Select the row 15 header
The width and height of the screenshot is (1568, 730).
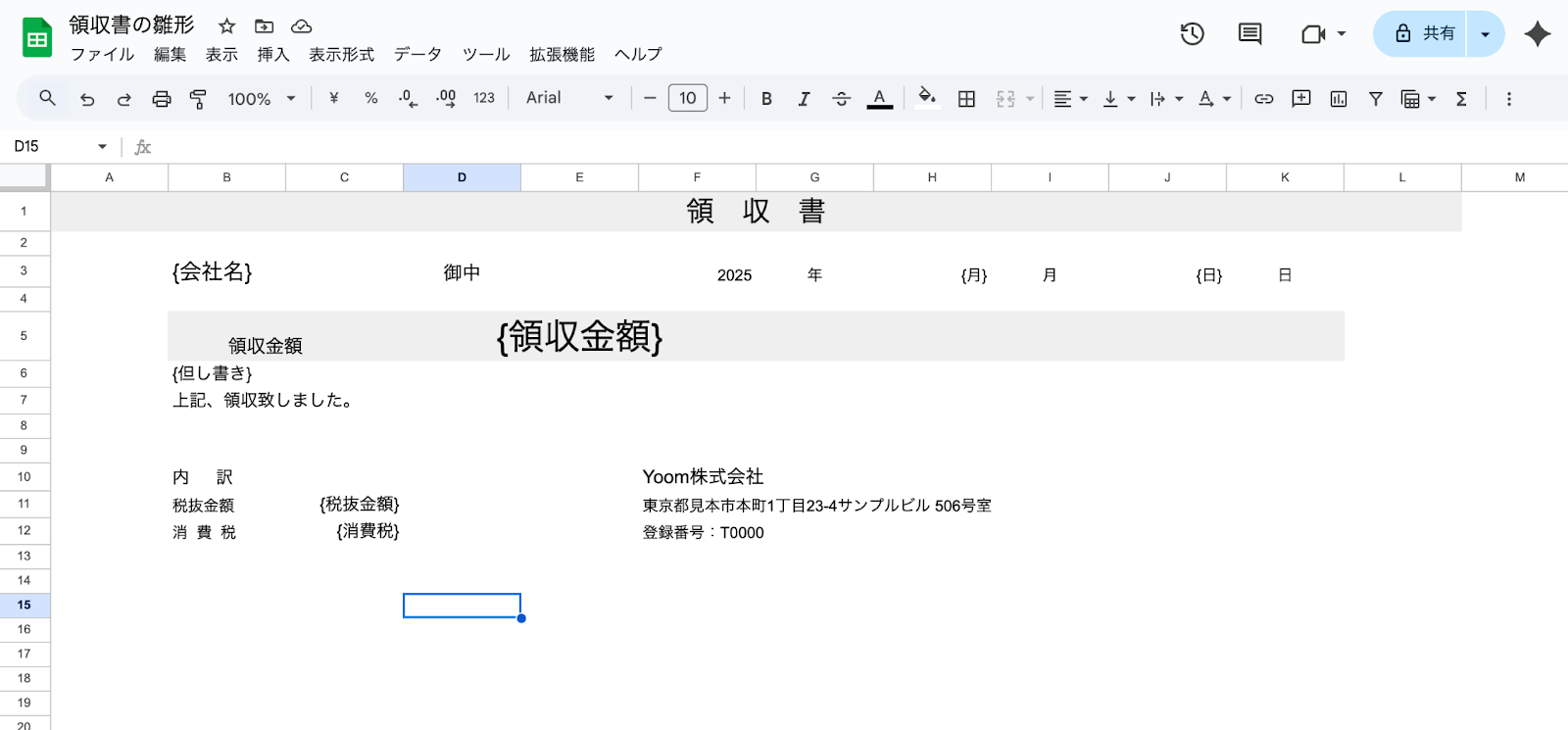[24, 606]
